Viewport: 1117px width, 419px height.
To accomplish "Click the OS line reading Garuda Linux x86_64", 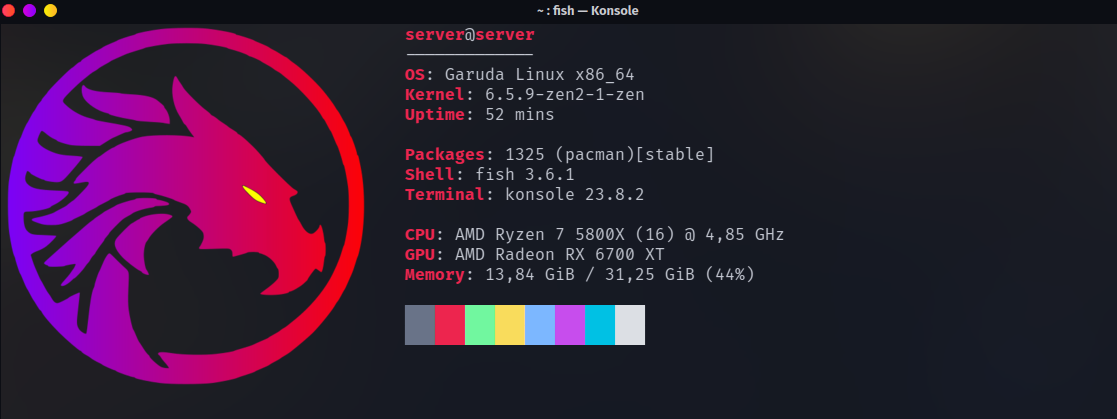I will 519,75.
